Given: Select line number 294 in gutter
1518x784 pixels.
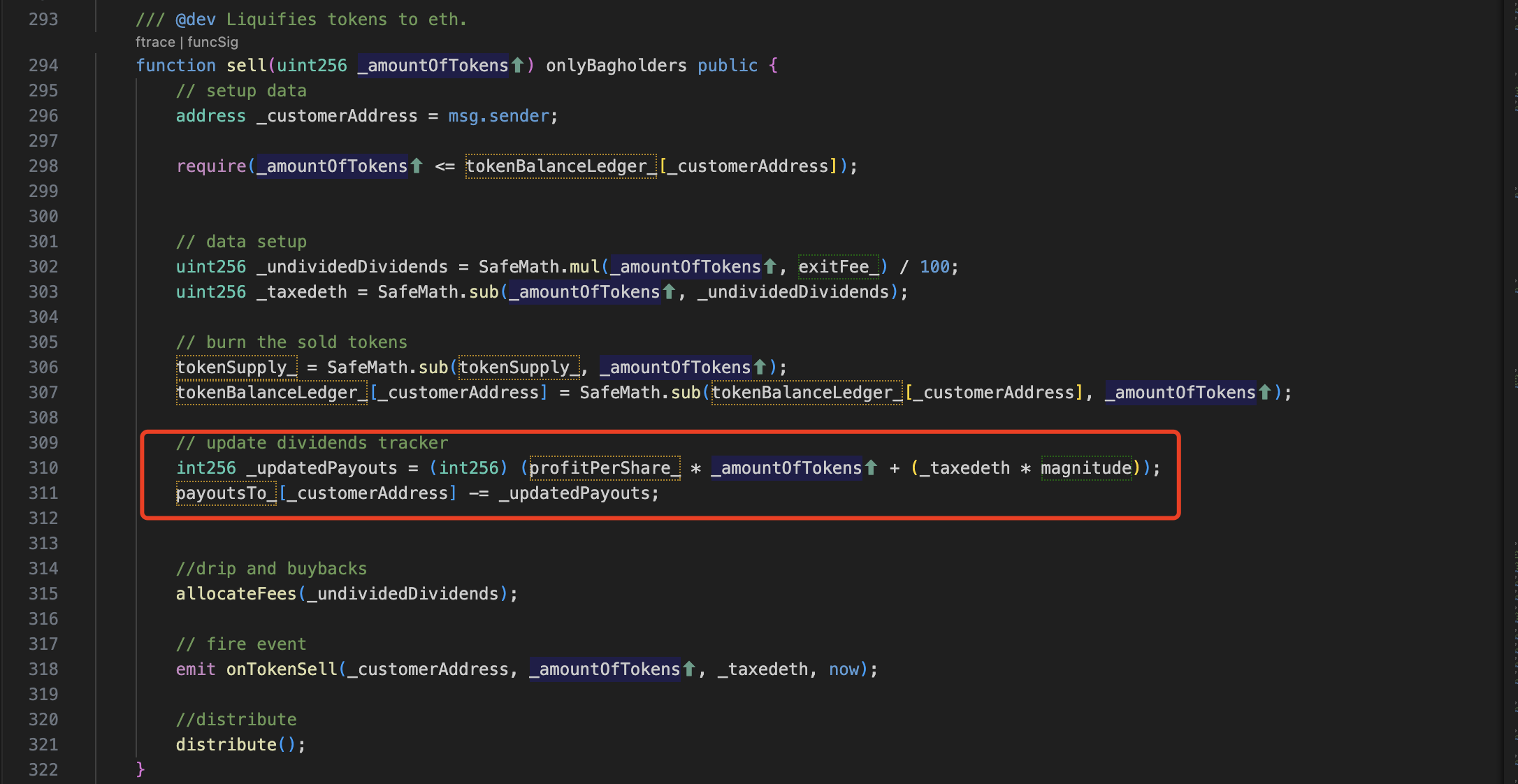Looking at the screenshot, I should point(43,66).
